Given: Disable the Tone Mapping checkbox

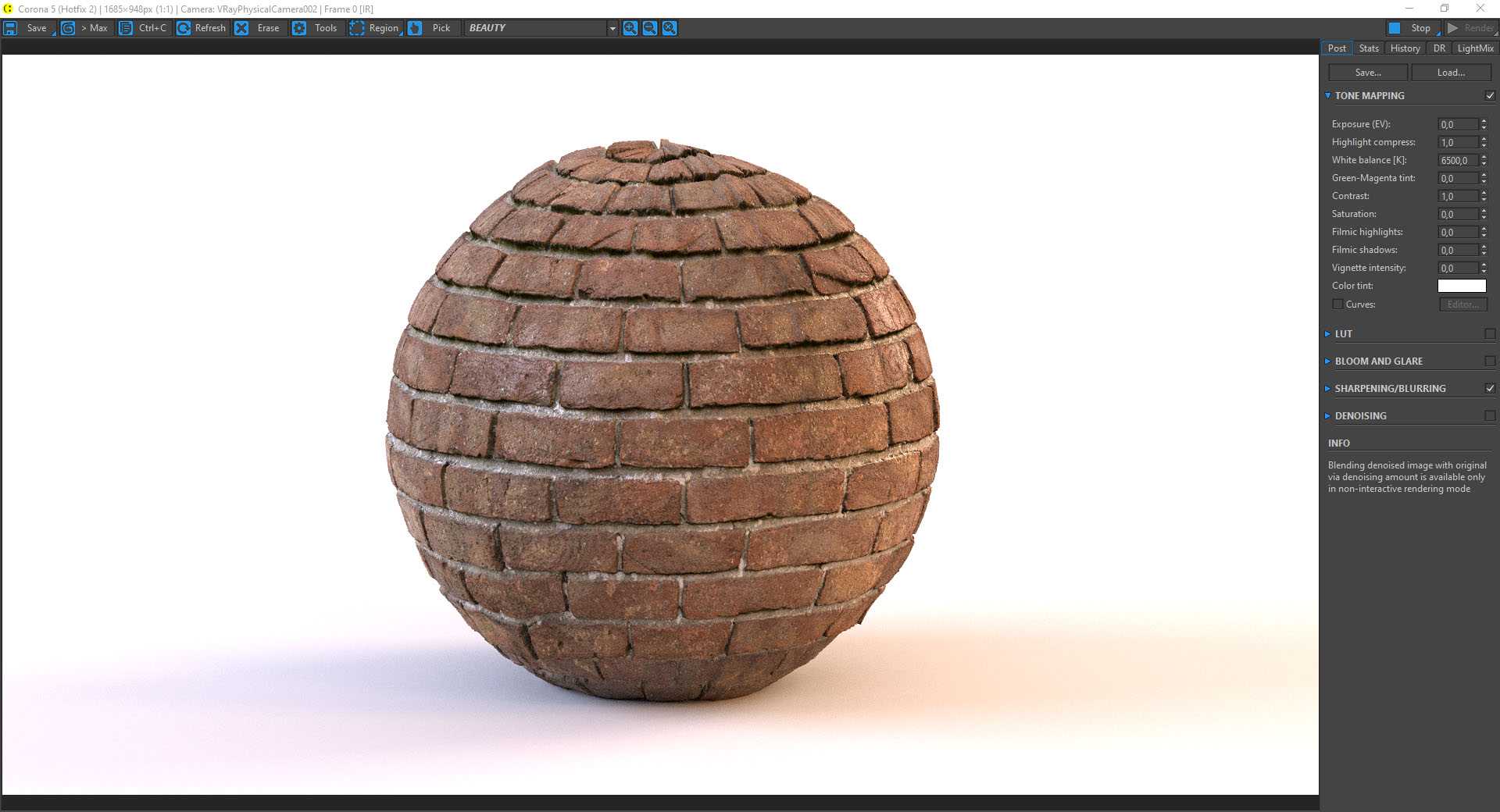Looking at the screenshot, I should coord(1490,96).
